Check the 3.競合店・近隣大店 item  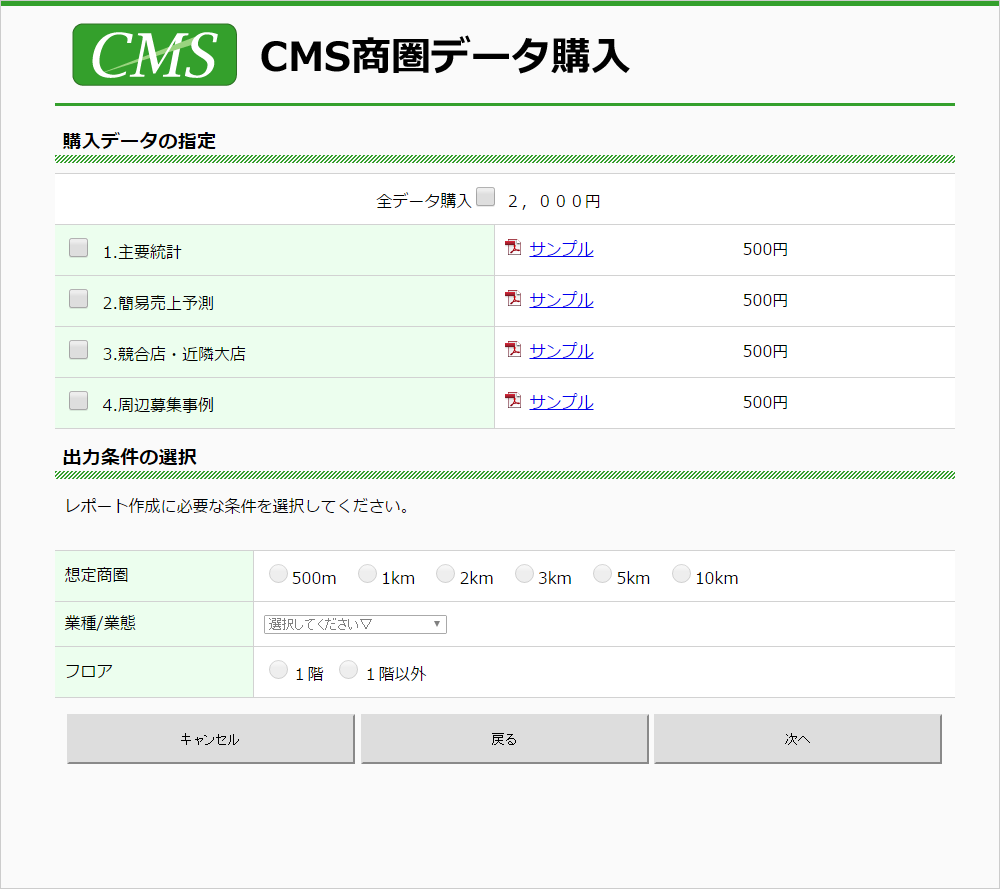click(78, 349)
